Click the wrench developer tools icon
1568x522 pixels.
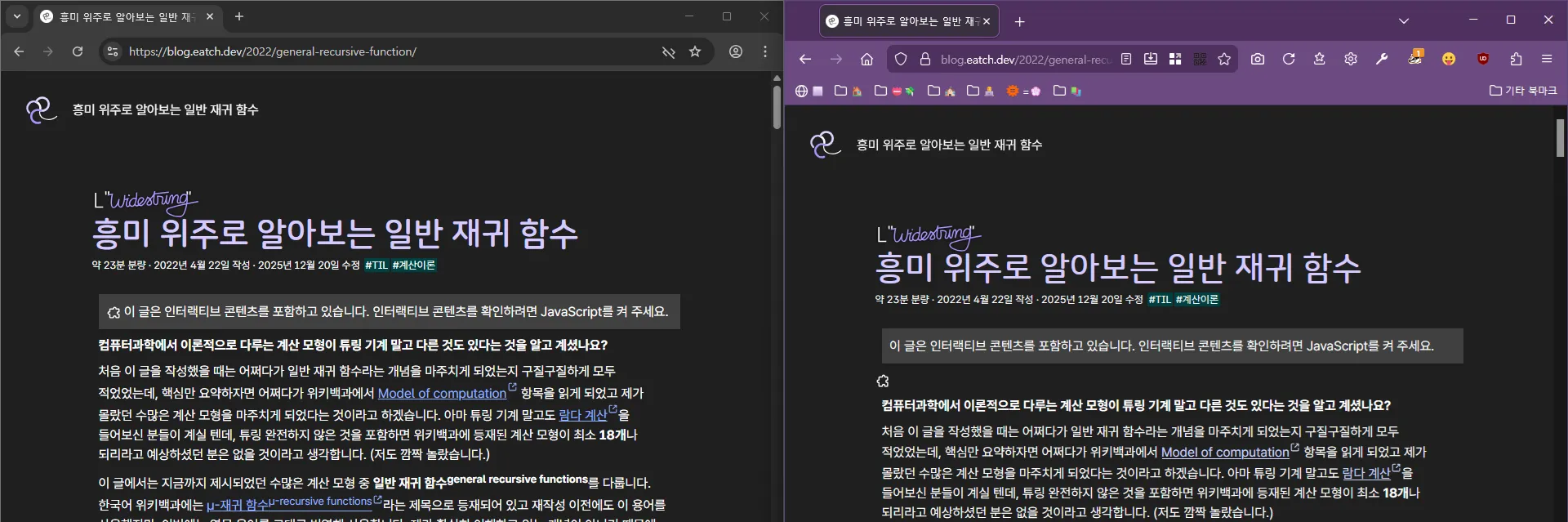1382,59
